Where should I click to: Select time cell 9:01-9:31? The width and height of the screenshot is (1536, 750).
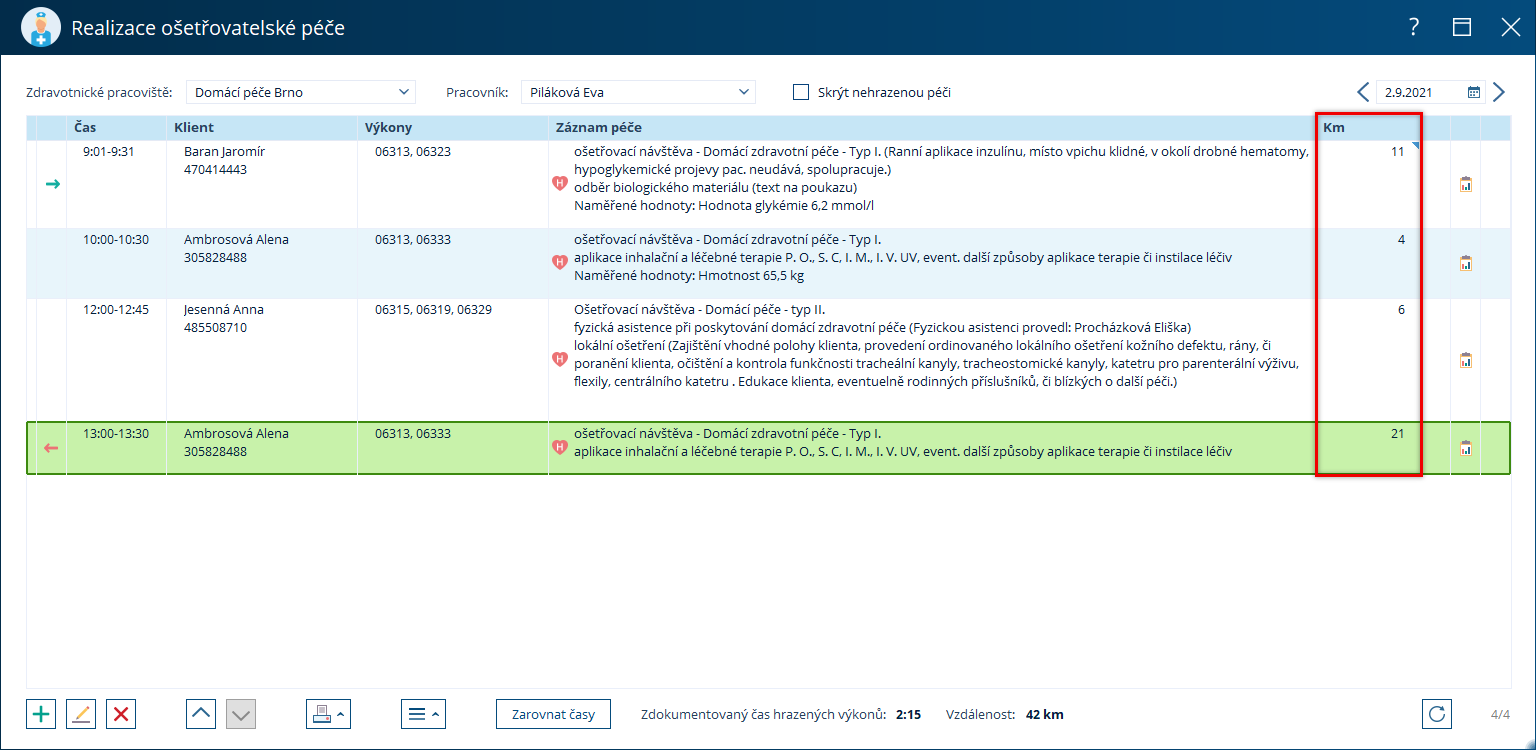pos(108,152)
